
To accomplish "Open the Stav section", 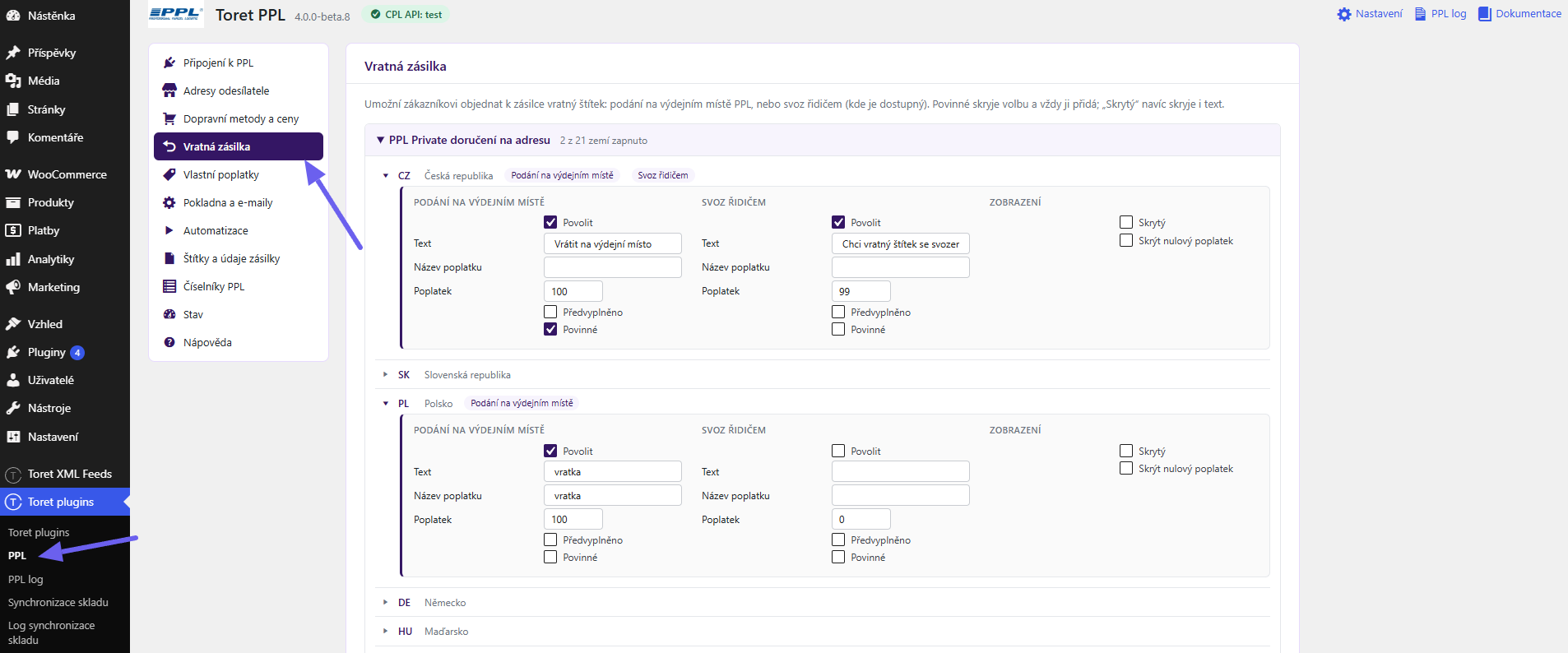I will tap(239, 314).
